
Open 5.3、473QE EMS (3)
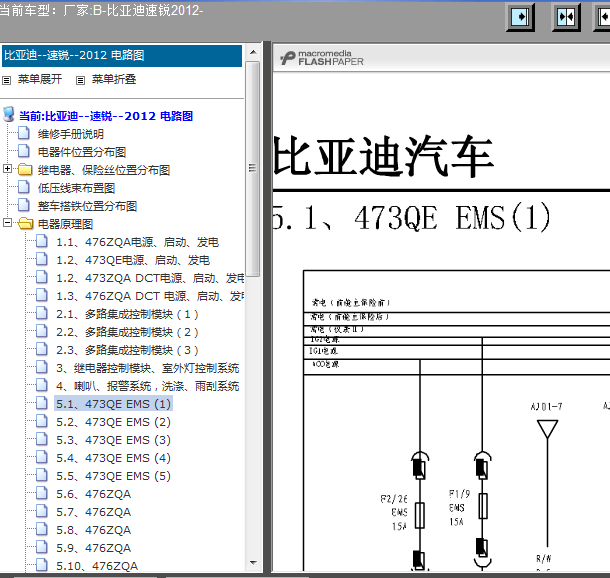(113, 440)
